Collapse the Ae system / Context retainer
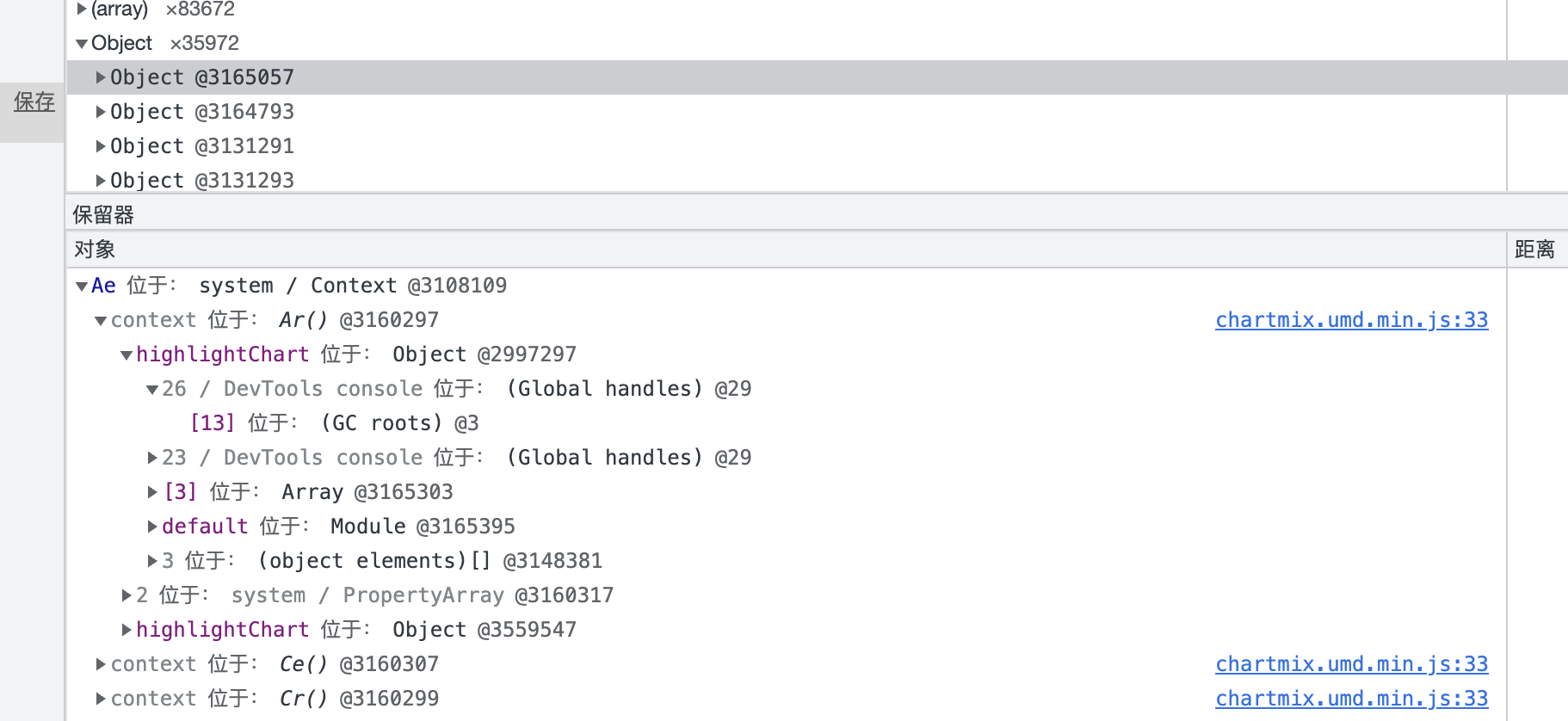 [x=82, y=287]
